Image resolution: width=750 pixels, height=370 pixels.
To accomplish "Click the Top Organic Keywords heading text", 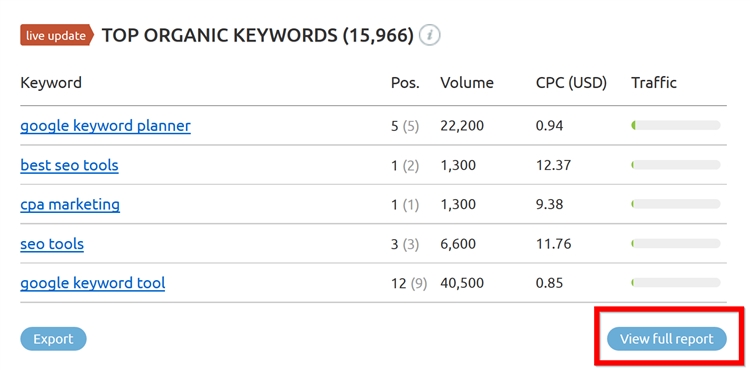I will [257, 36].
